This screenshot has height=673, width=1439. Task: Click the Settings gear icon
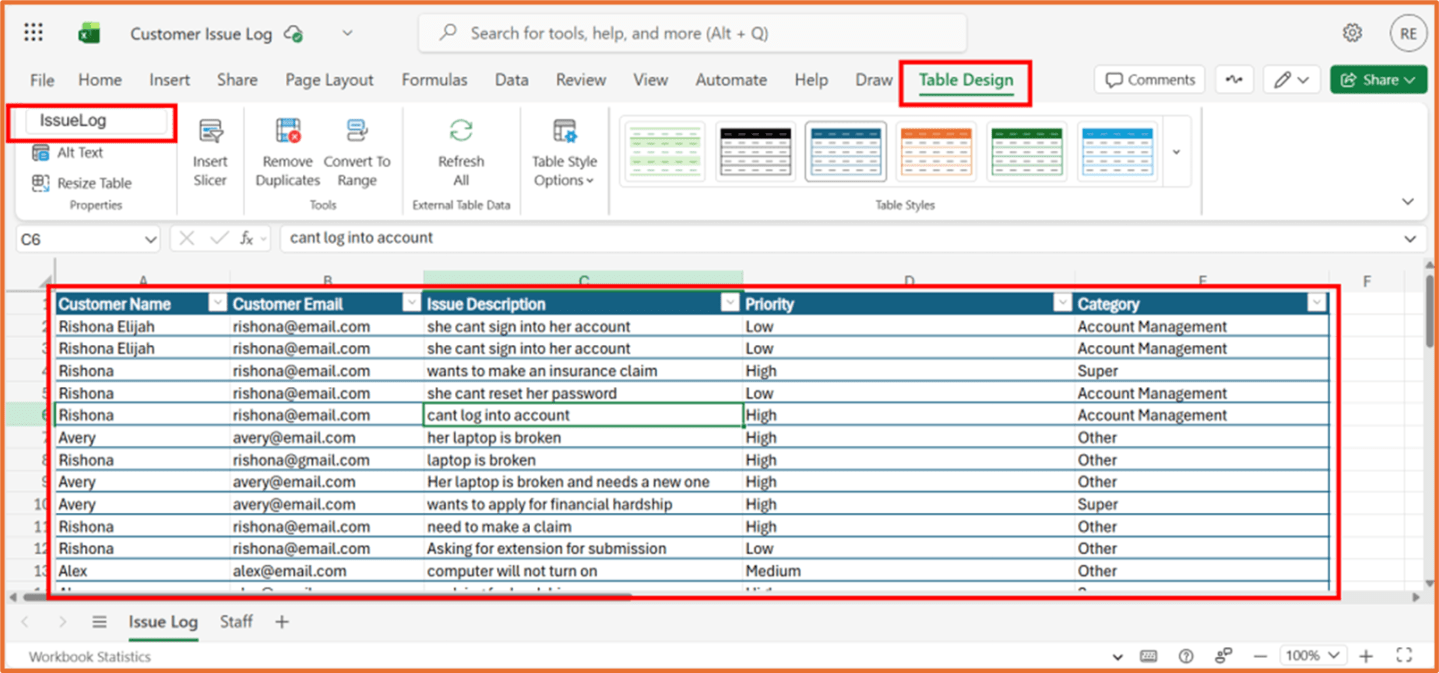tap(1352, 32)
